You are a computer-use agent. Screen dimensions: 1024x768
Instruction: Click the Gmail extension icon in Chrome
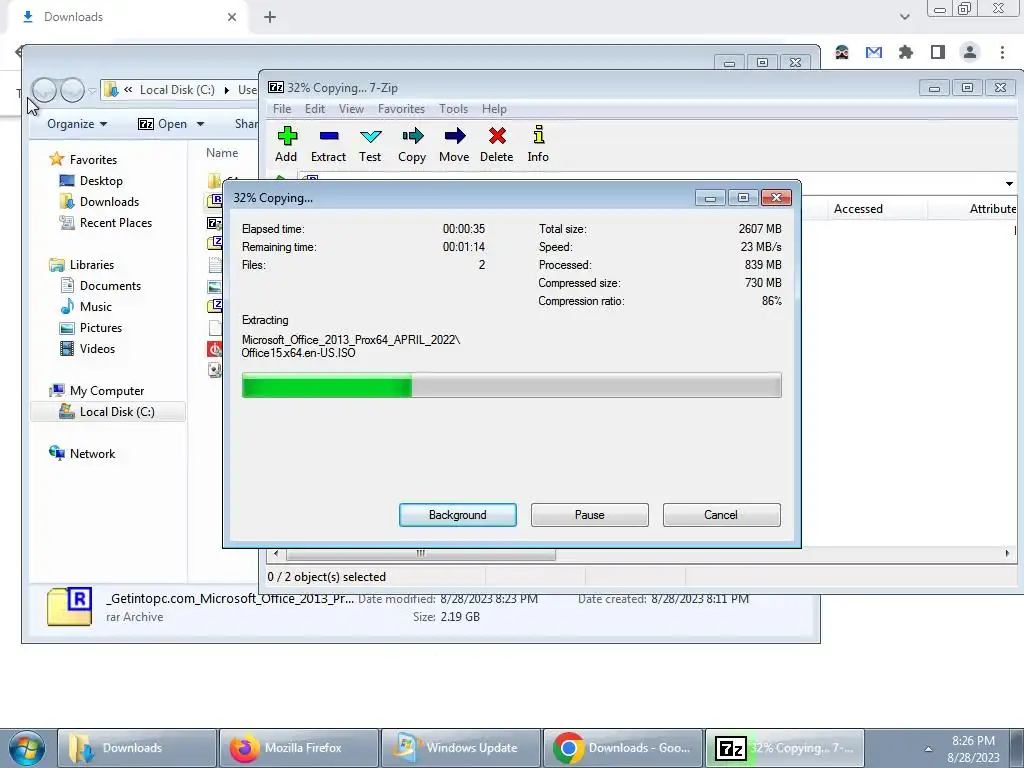coord(874,52)
